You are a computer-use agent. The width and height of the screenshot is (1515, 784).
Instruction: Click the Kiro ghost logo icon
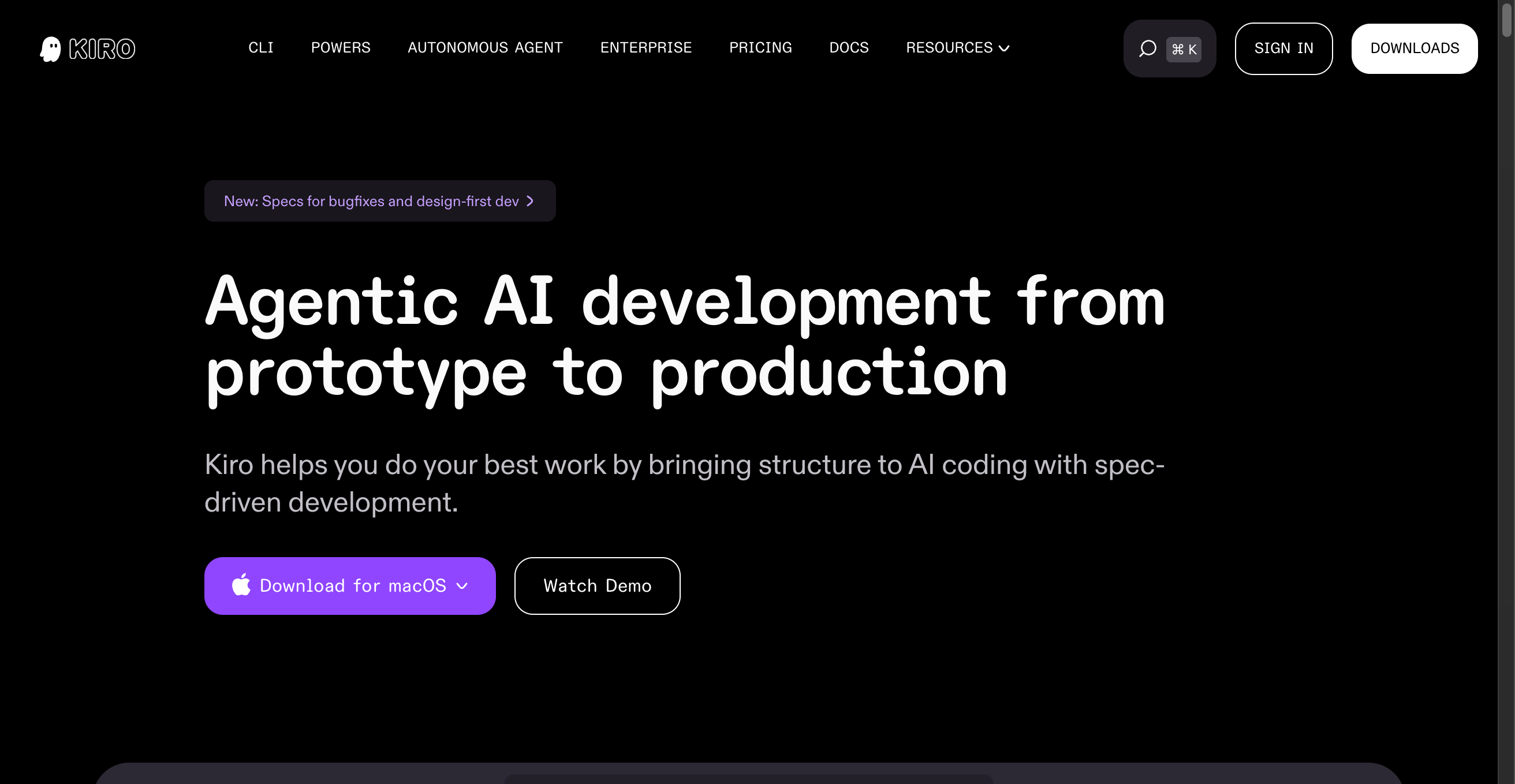51,49
